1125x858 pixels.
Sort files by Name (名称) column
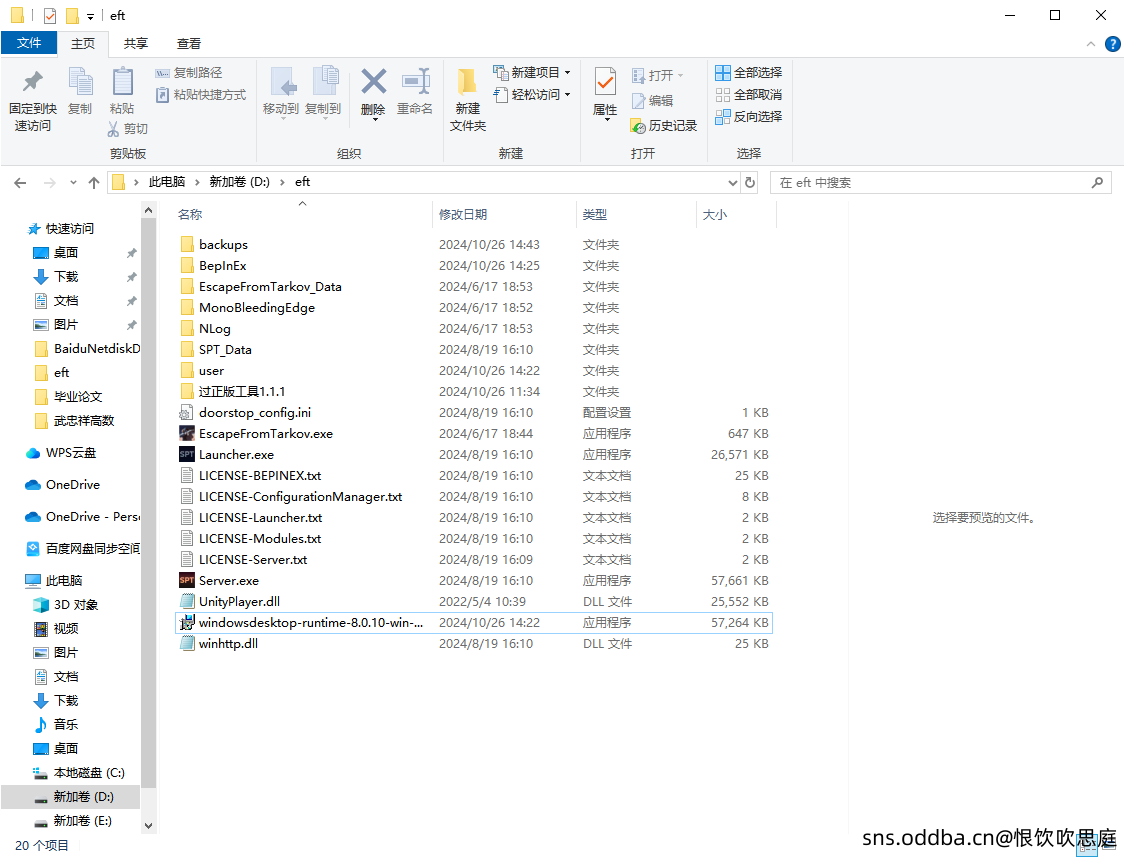coord(190,214)
